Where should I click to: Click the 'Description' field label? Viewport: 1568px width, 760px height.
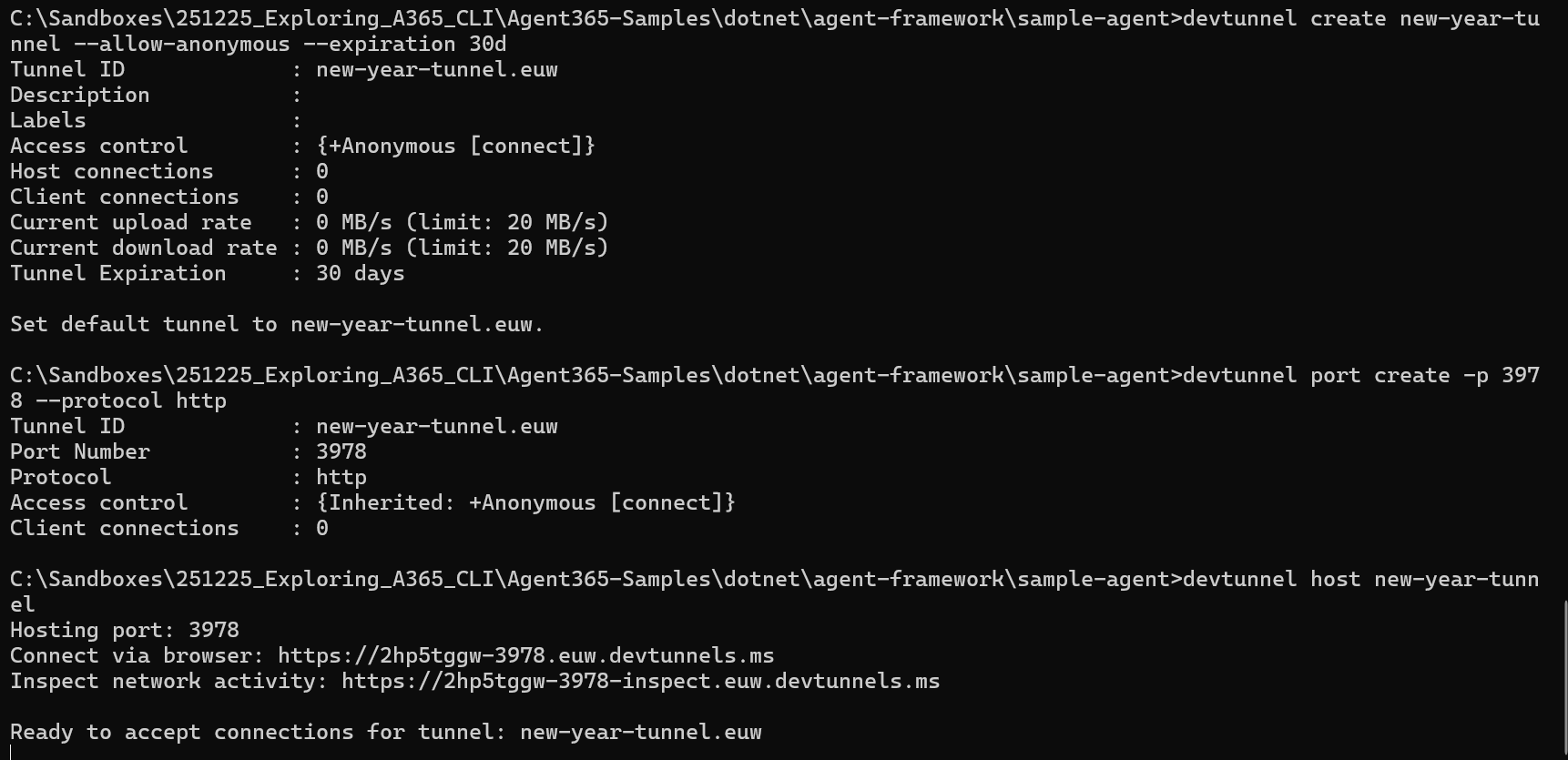coord(79,95)
